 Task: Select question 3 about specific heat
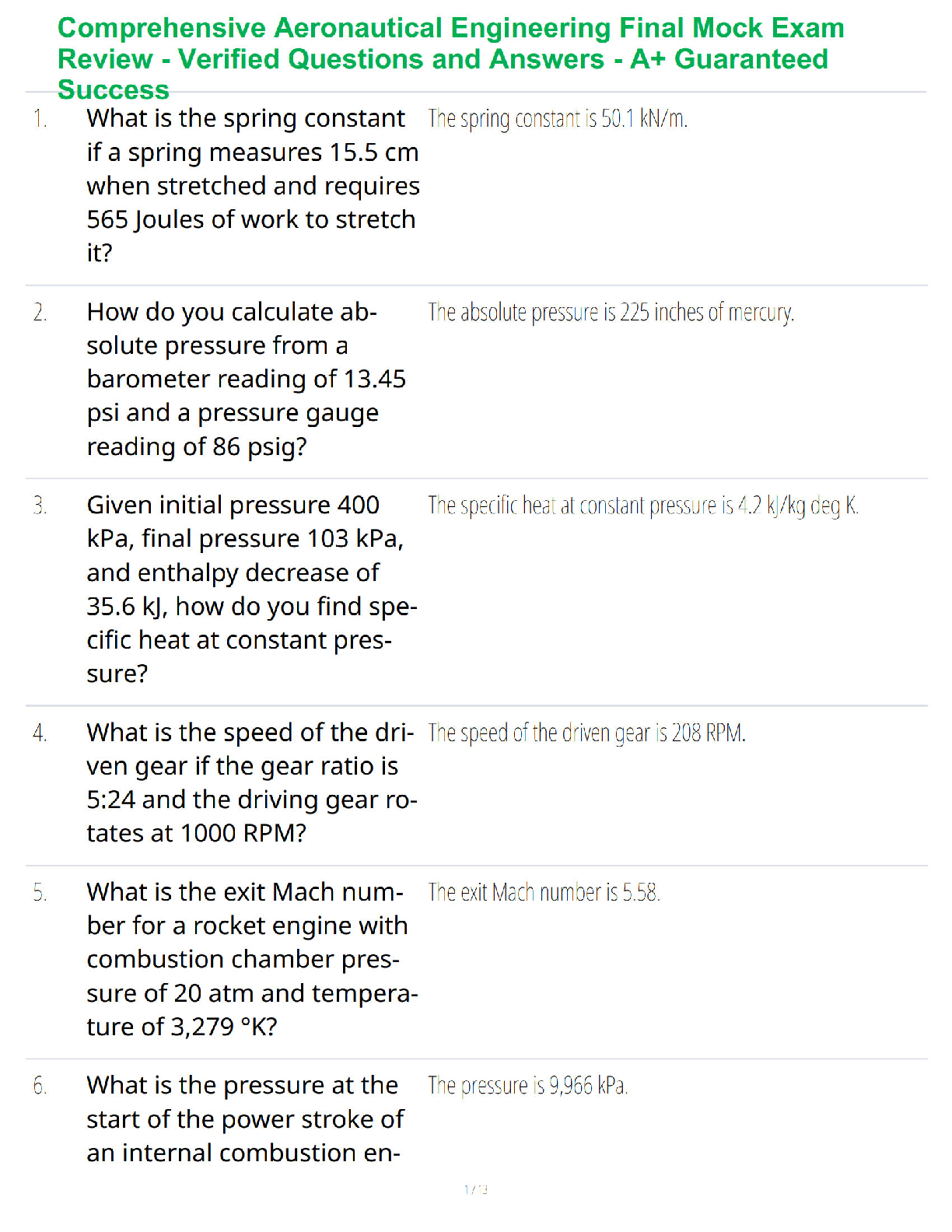[x=252, y=589]
